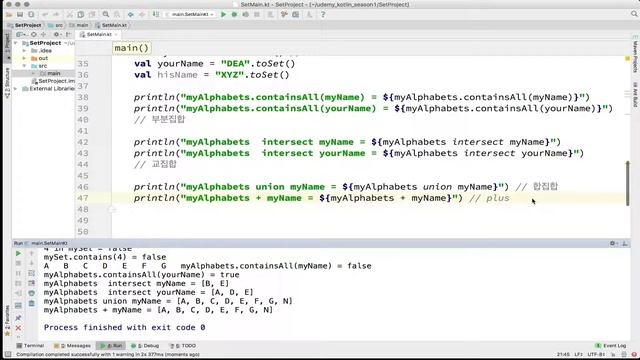Clear console output with the trash icon
Screen dimensions: 640x360
[x=31, y=303]
